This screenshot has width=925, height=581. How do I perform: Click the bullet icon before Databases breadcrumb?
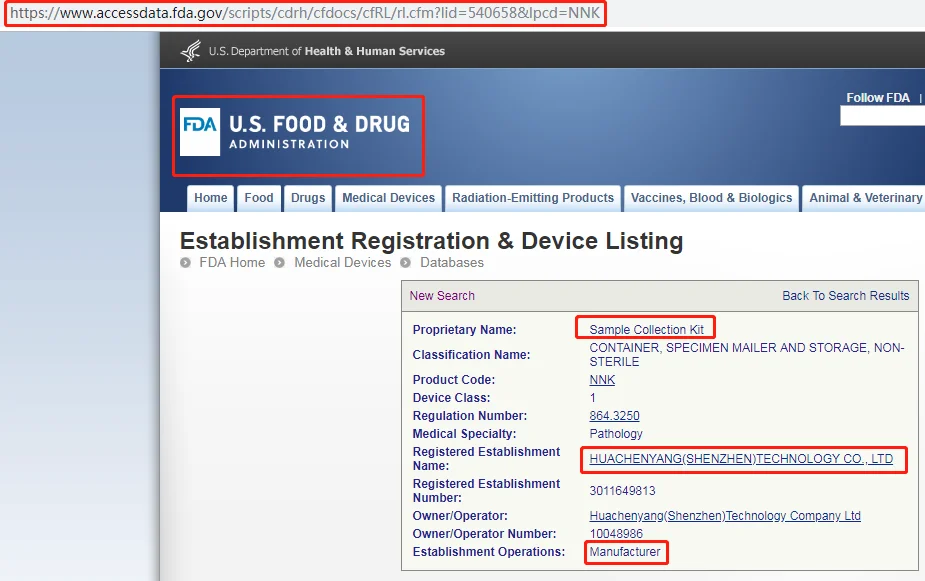coord(406,262)
